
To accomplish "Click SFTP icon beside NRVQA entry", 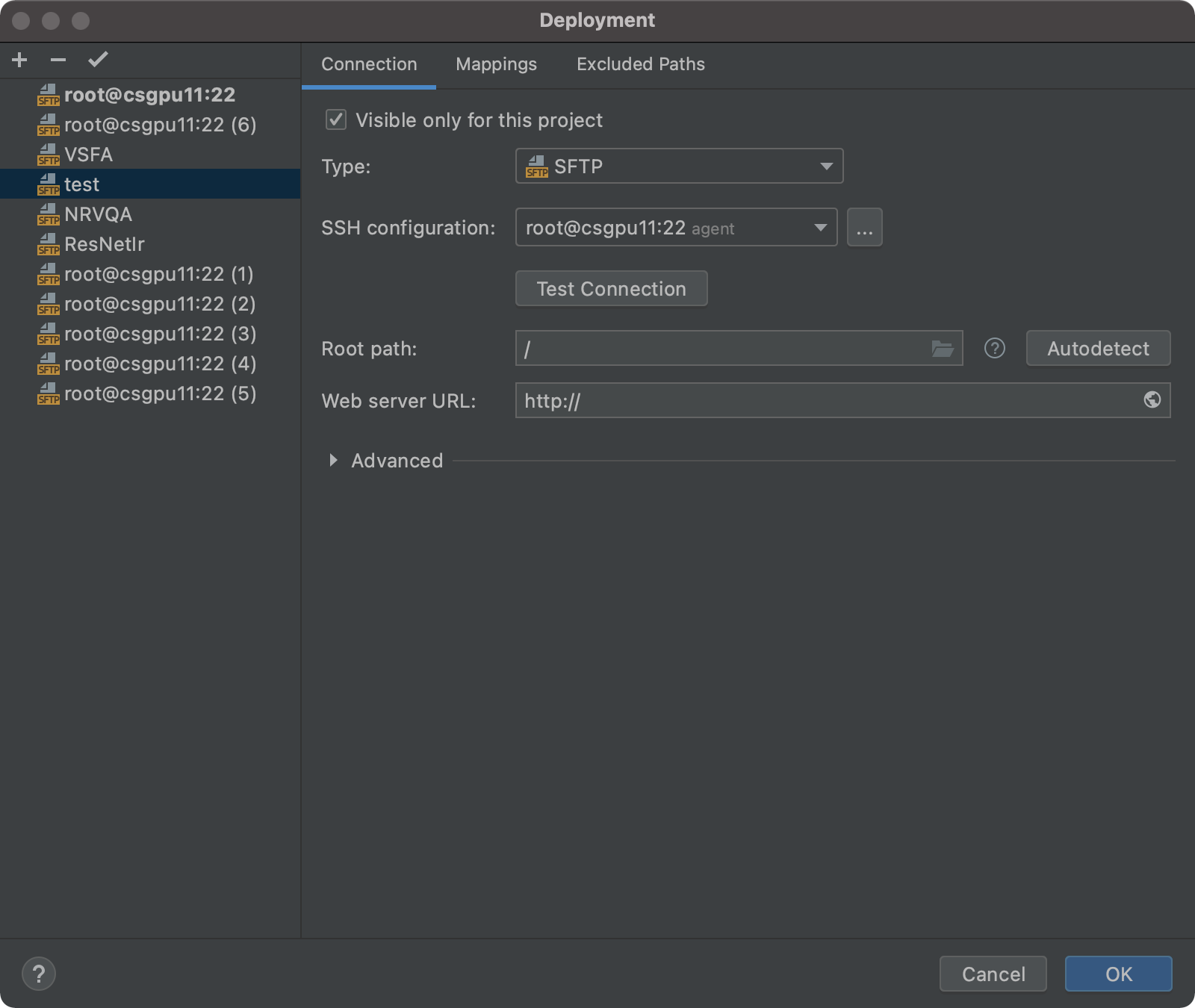I will click(49, 214).
